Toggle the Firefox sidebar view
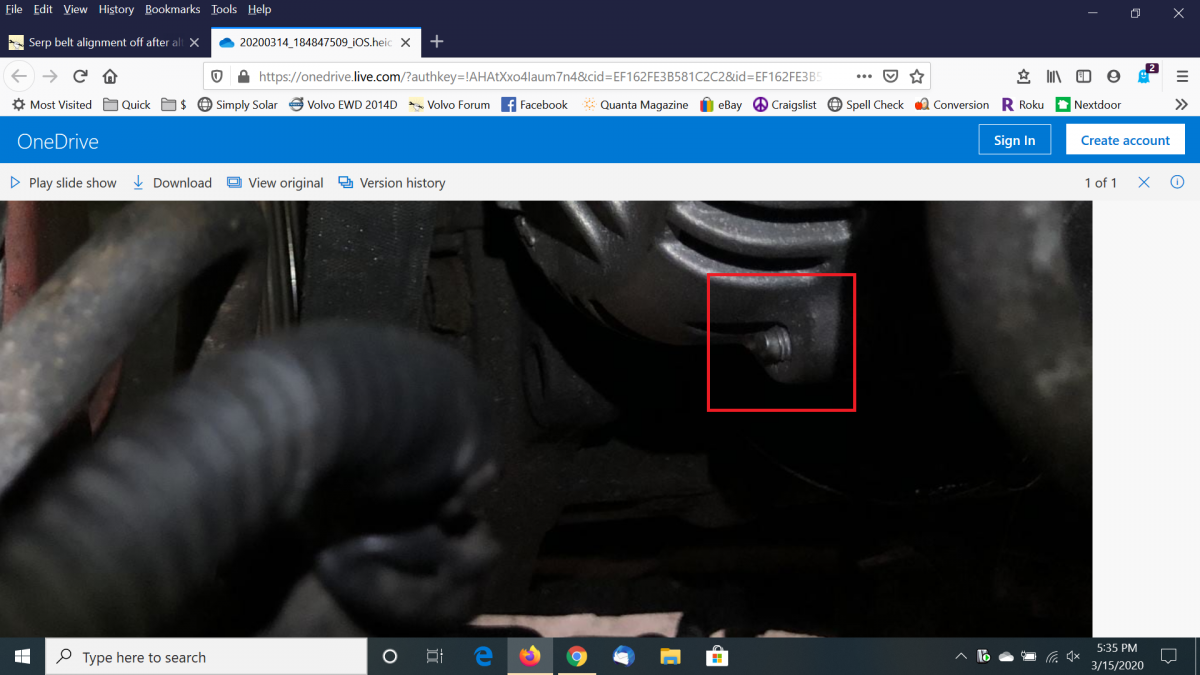 (1083, 77)
